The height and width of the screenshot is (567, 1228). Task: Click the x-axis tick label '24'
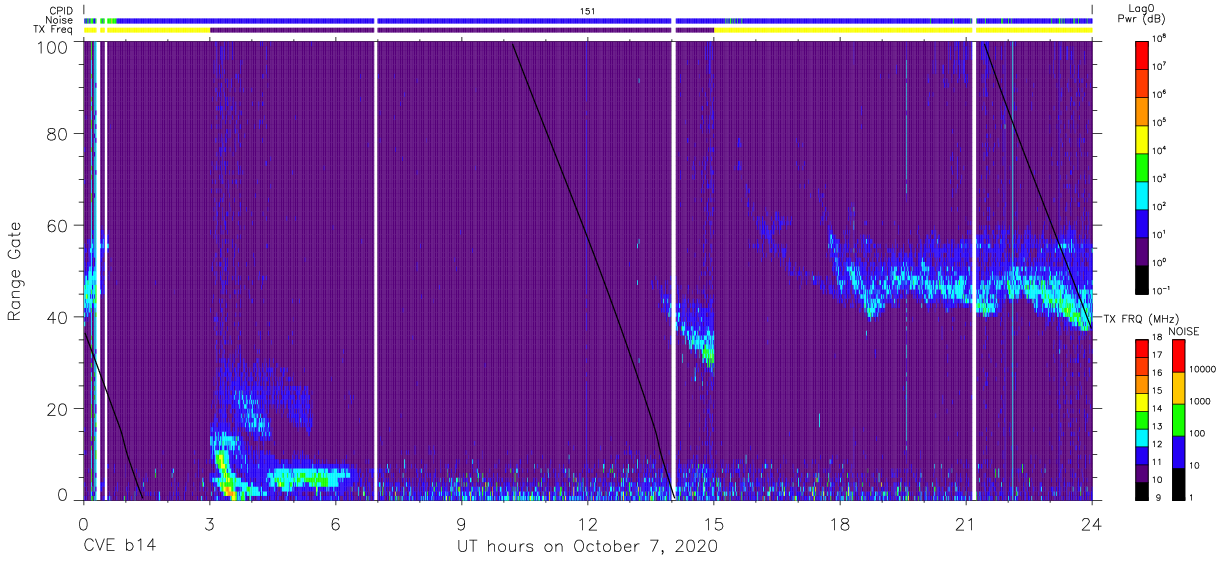[1091, 522]
